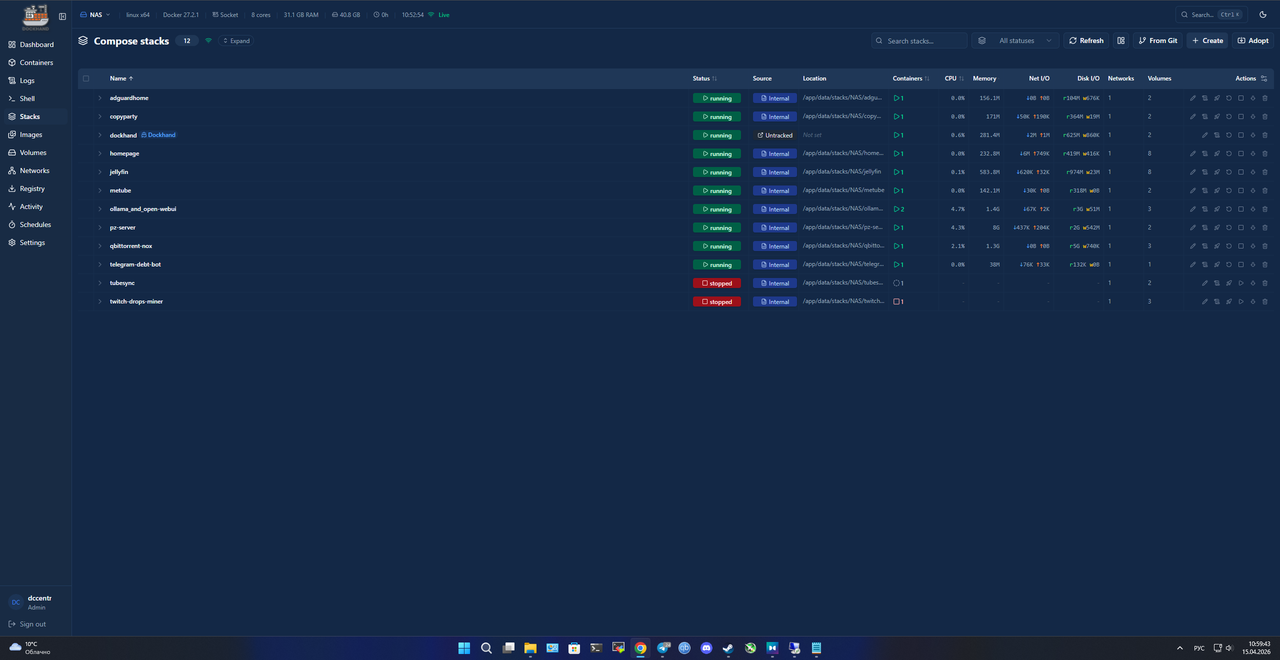Expand the pz-server stack row
This screenshot has width=1280, height=660.
pos(100,228)
